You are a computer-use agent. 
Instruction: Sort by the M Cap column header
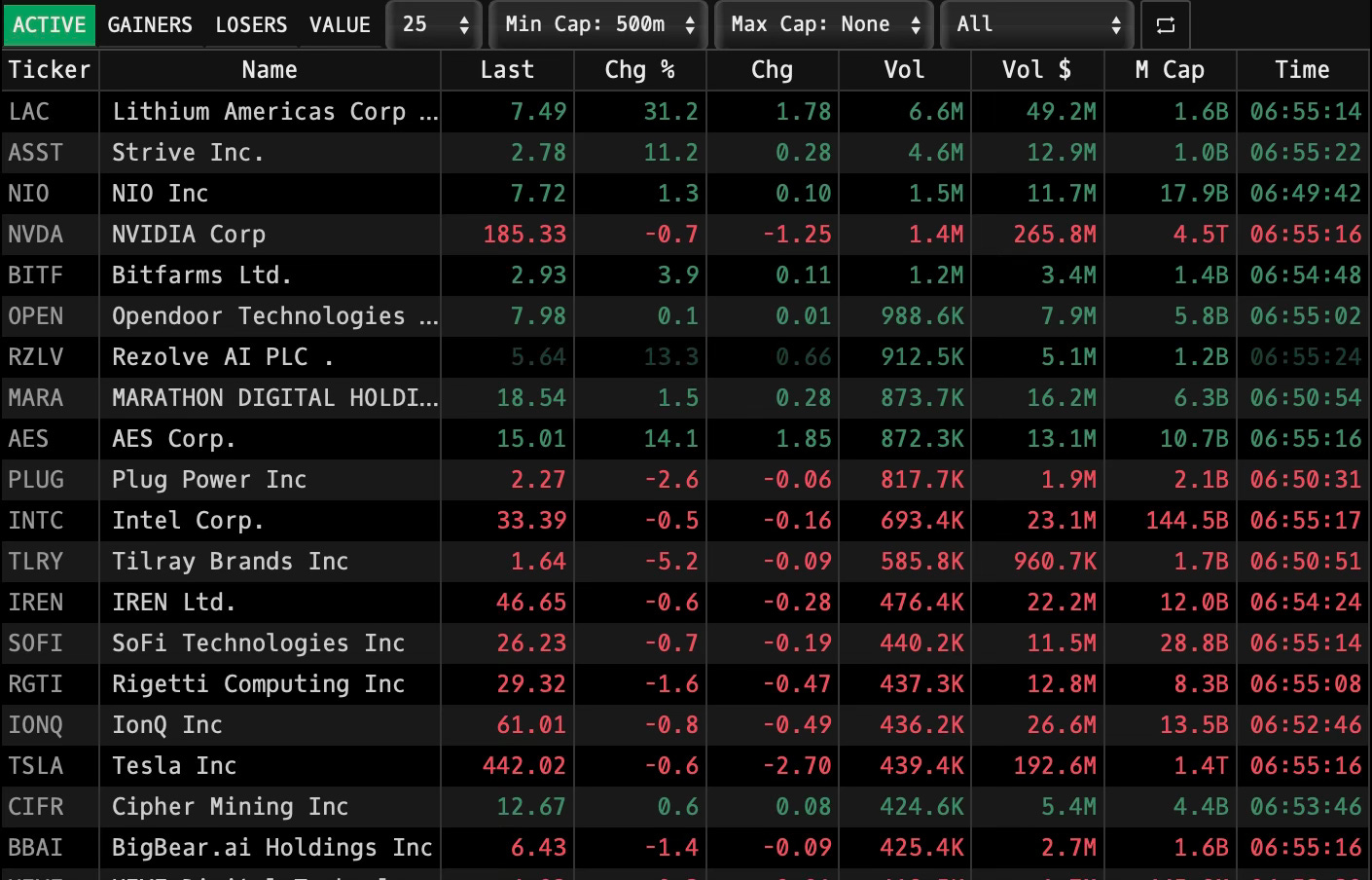point(1170,70)
